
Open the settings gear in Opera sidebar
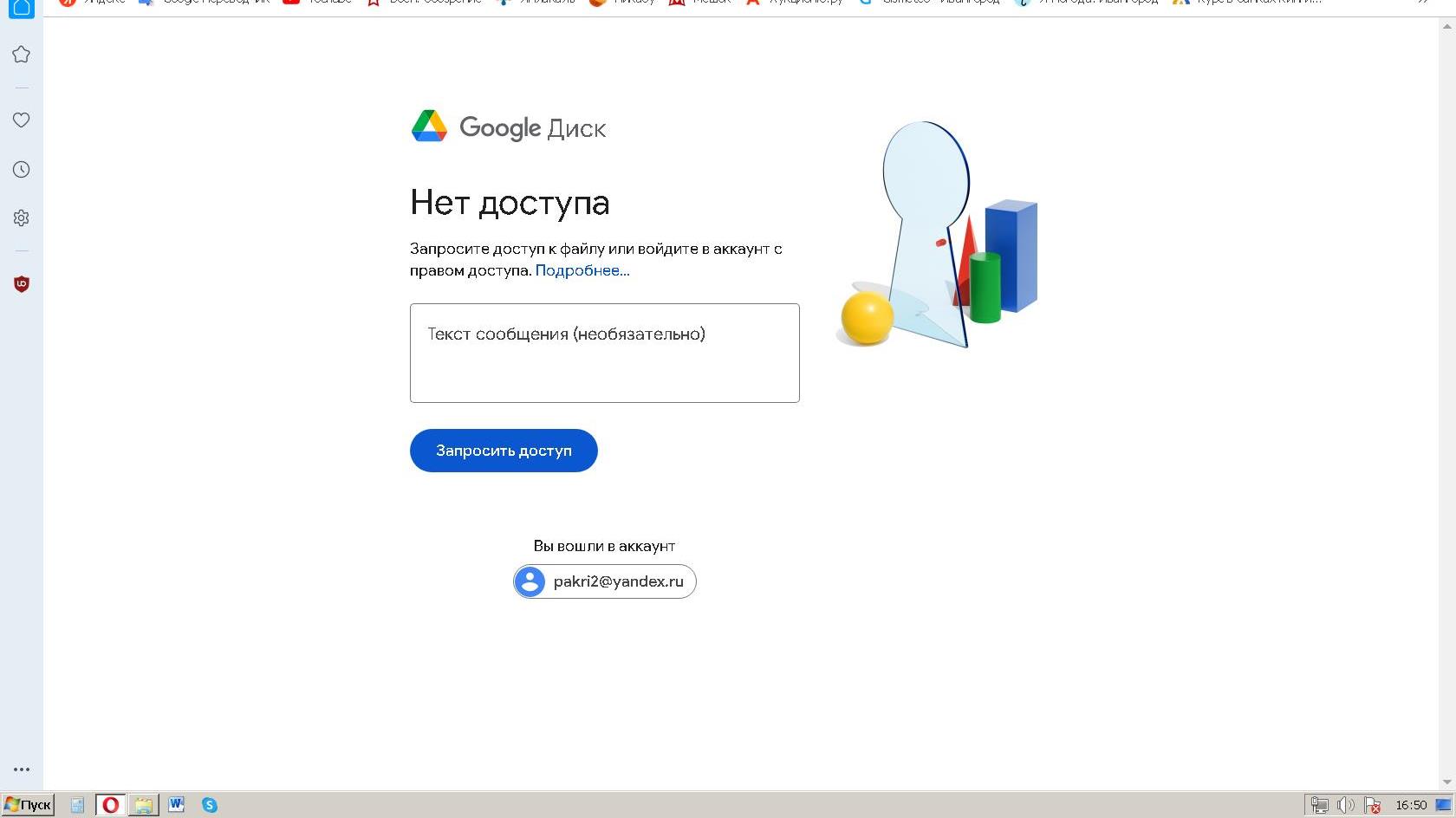coord(22,218)
